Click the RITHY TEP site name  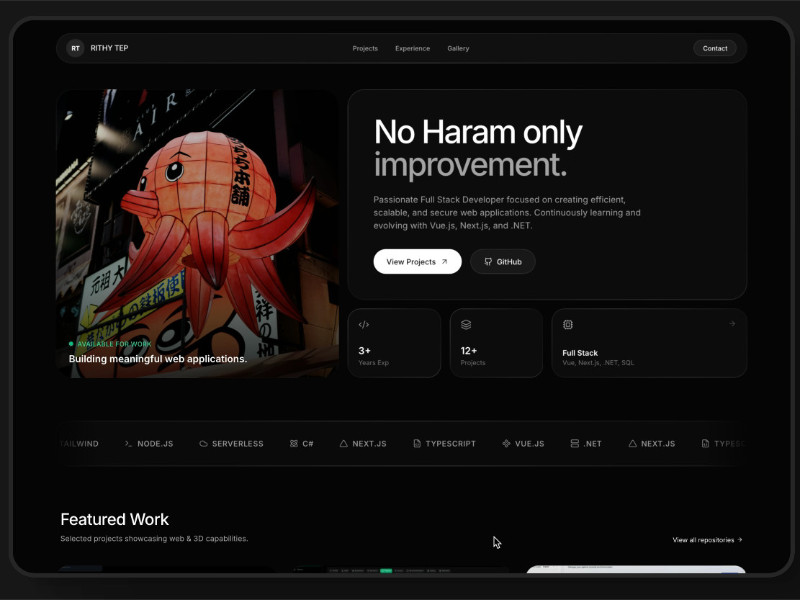click(x=109, y=48)
